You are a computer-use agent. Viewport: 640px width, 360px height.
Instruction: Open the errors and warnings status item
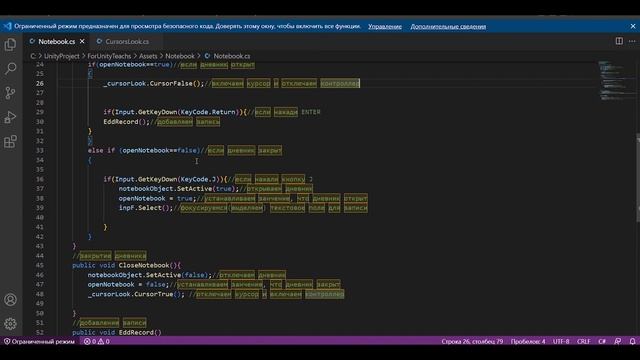tap(97, 341)
